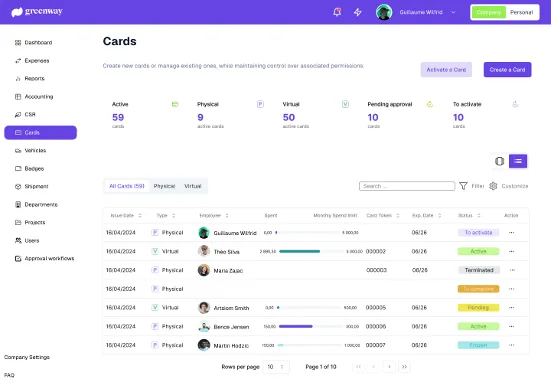The image size is (551, 392).
Task: Click the Create a Card button
Action: (x=507, y=70)
